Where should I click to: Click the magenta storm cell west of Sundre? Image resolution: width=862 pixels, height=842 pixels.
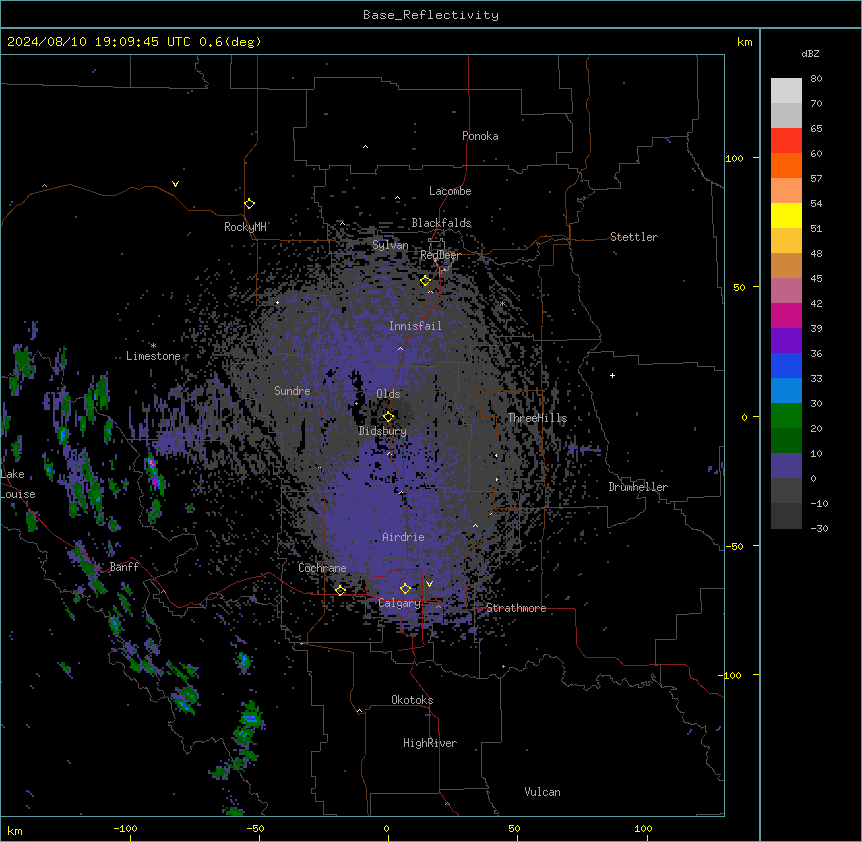(x=154, y=474)
